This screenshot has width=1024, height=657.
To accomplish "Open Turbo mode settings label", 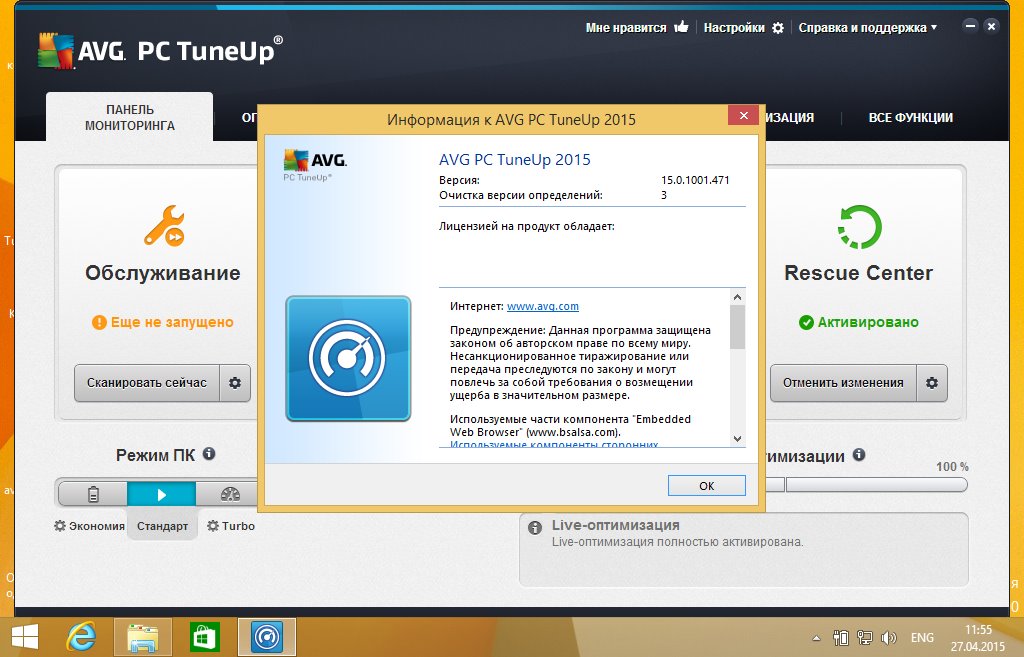I will pos(231,526).
